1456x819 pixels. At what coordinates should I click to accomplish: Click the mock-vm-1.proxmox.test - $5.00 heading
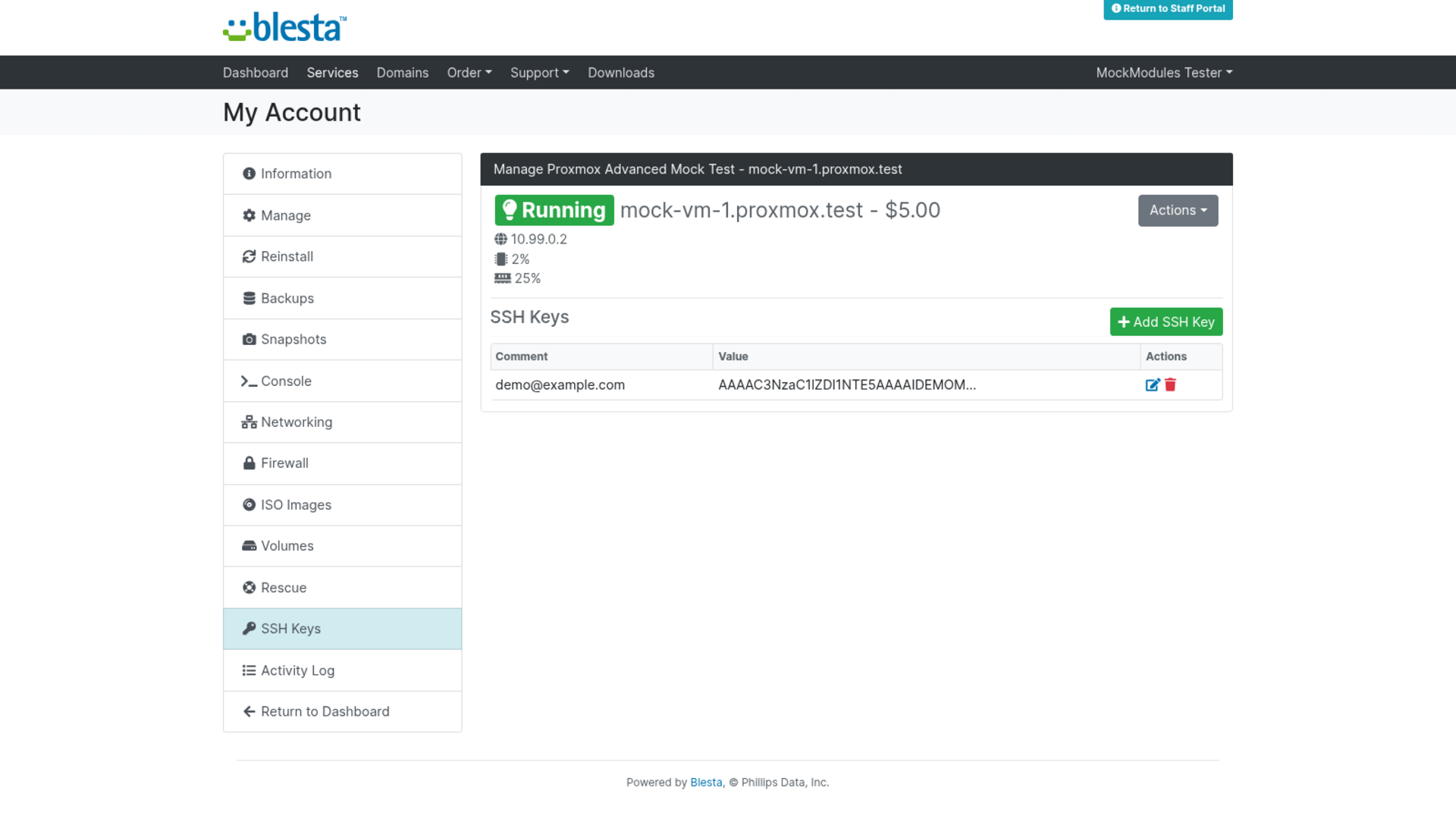coord(780,210)
